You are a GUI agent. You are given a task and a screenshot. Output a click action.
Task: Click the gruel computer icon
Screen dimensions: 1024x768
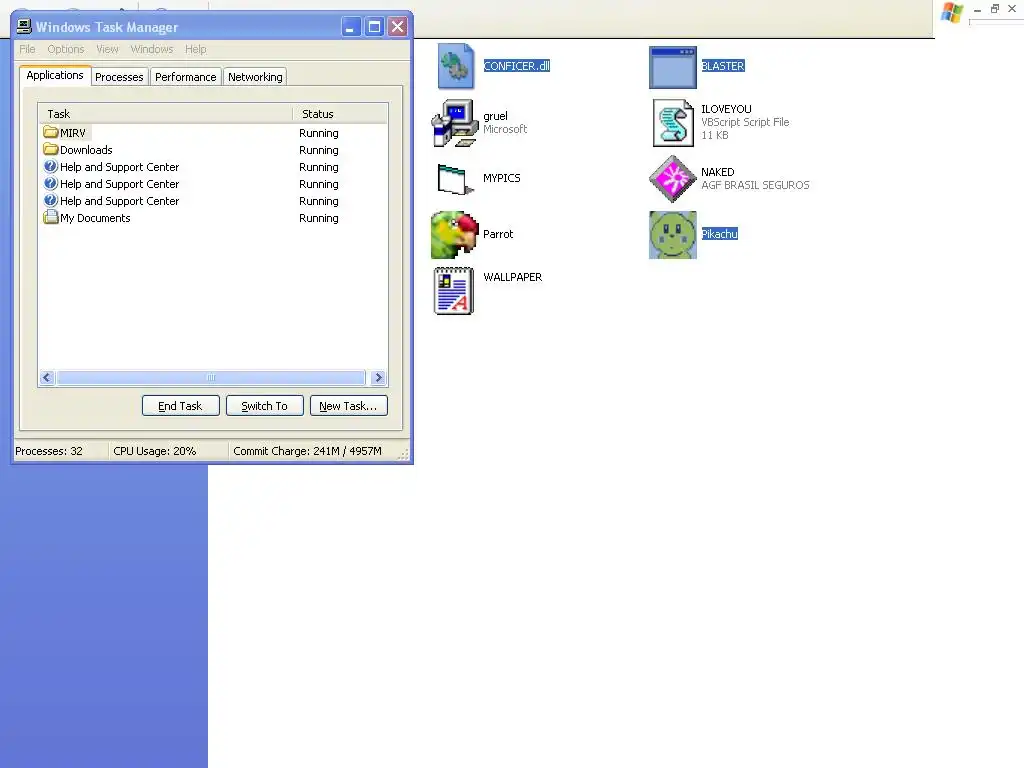tap(455, 123)
